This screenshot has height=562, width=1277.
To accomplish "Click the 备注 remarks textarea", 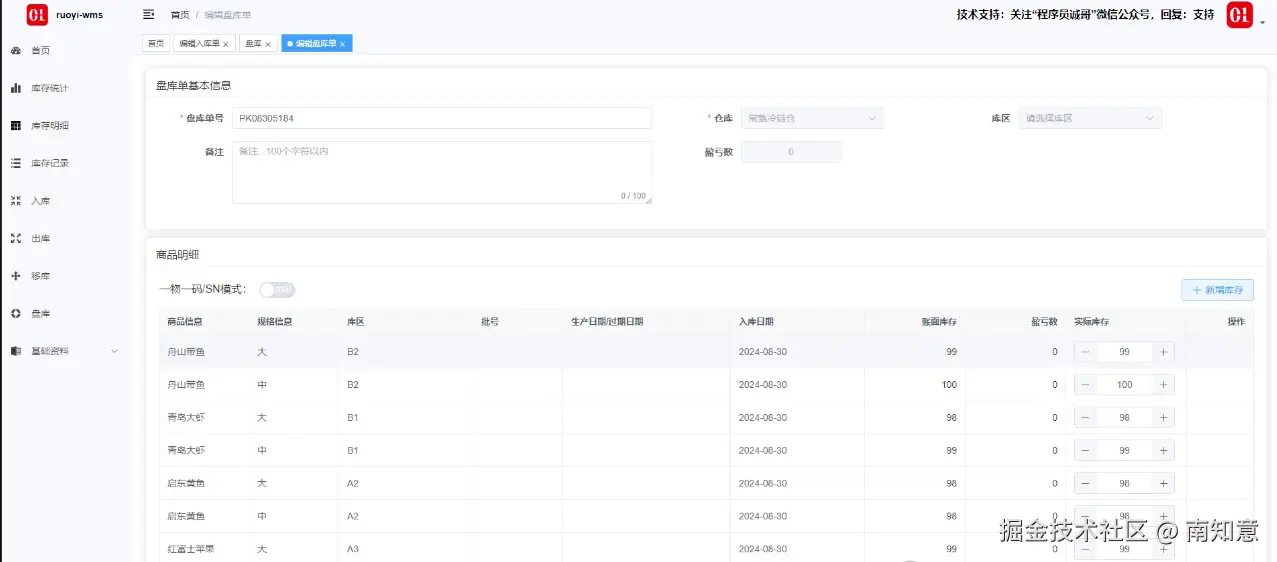I will coord(442,172).
